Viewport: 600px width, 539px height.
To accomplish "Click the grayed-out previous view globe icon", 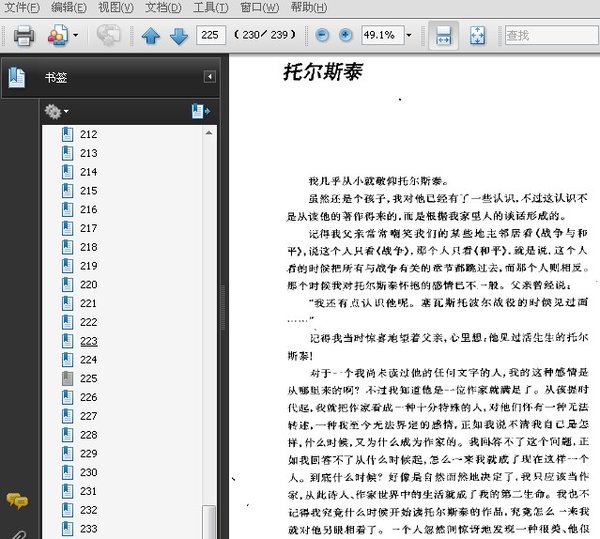I will (108, 36).
